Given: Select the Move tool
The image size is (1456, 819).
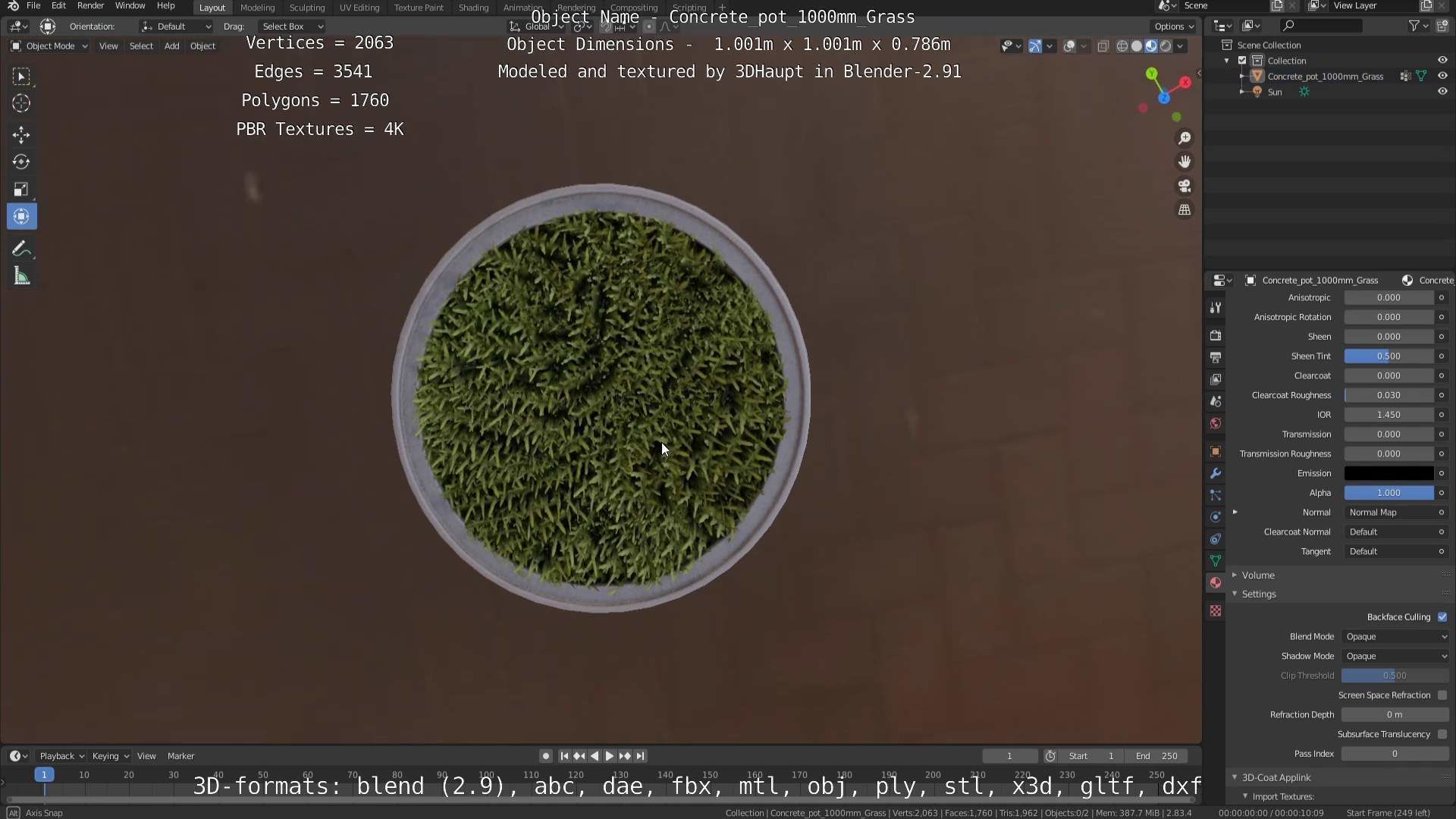Looking at the screenshot, I should pos(21,135).
